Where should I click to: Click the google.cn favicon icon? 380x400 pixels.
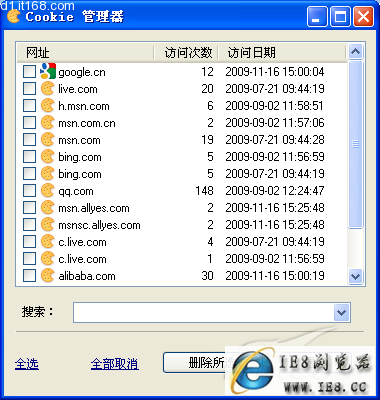(x=48, y=71)
